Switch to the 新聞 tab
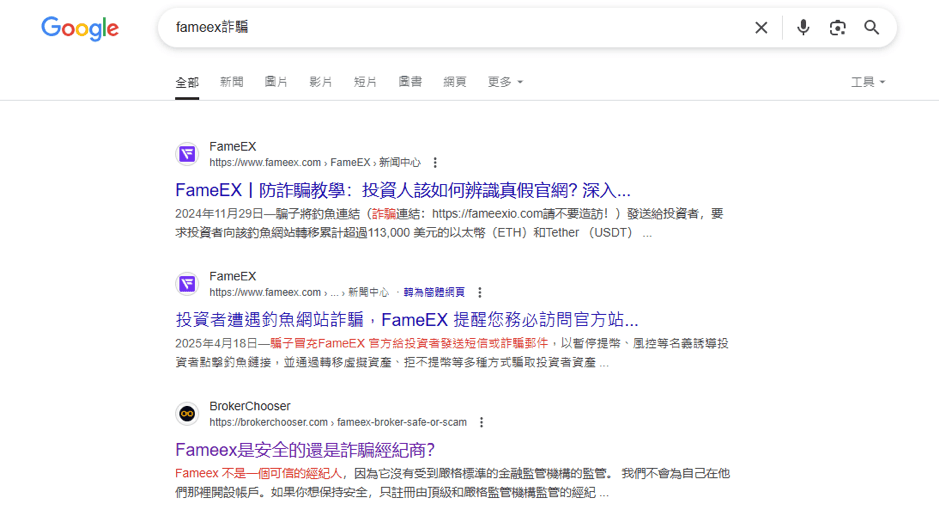Viewport: 939px width, 522px height. (231, 82)
